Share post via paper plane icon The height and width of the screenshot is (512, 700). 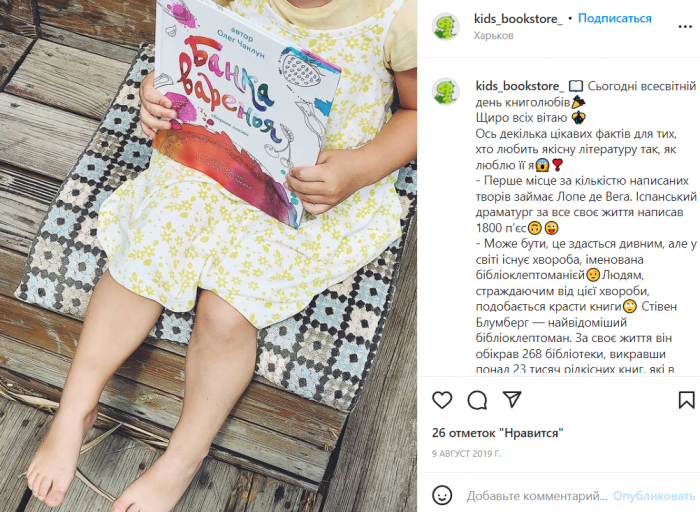(x=512, y=399)
